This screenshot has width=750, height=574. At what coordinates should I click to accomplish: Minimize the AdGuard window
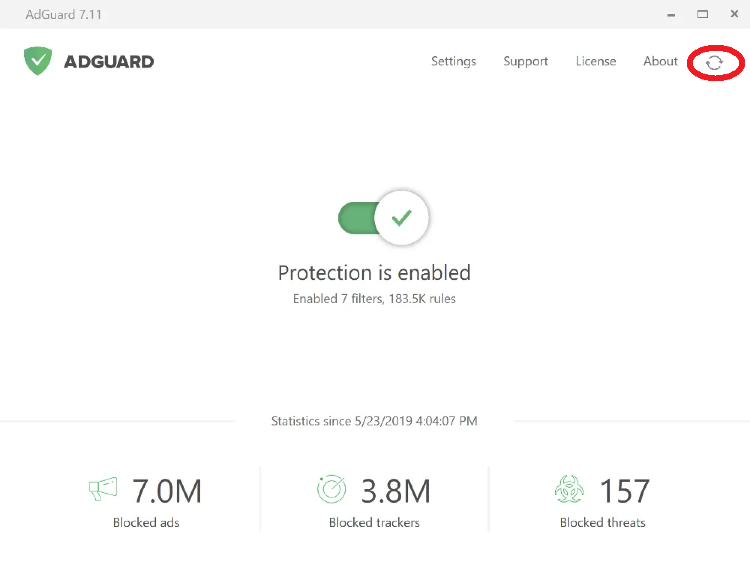pos(671,15)
